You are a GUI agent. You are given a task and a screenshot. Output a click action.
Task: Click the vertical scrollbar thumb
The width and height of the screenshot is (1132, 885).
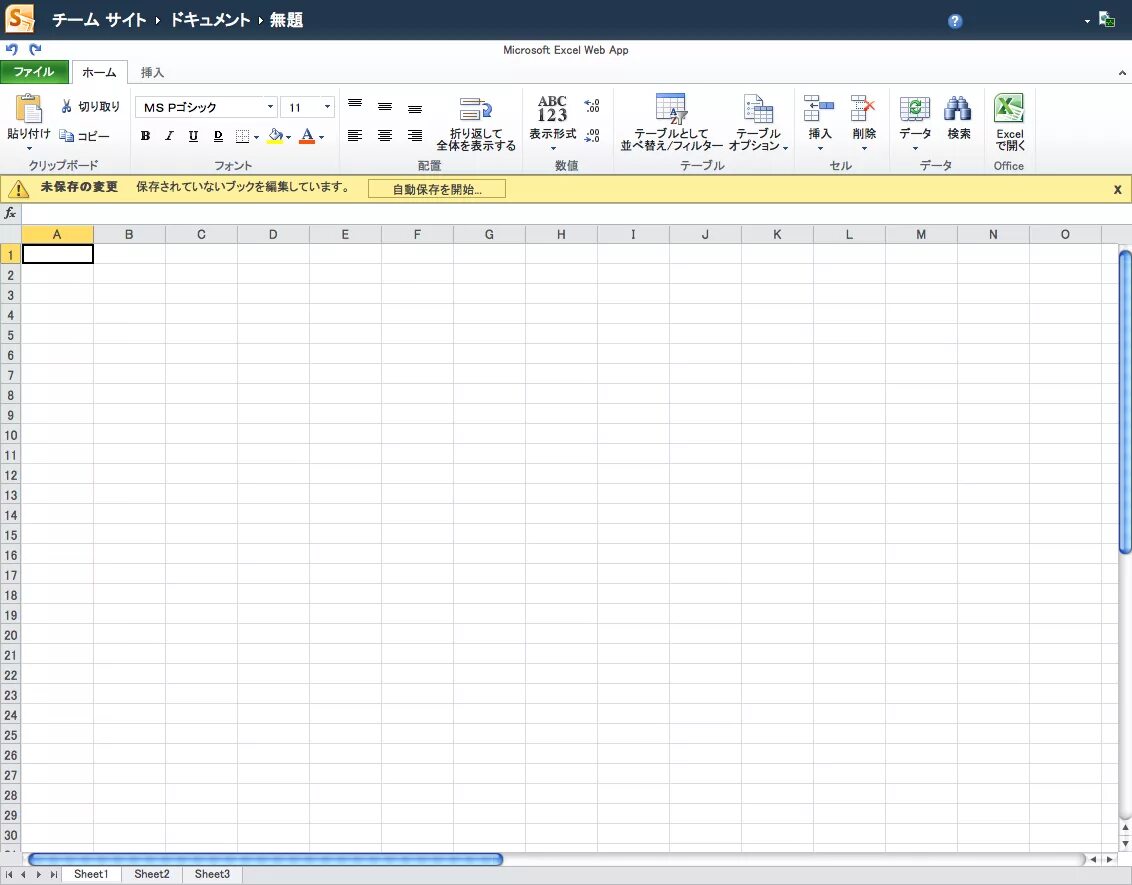(x=1125, y=401)
